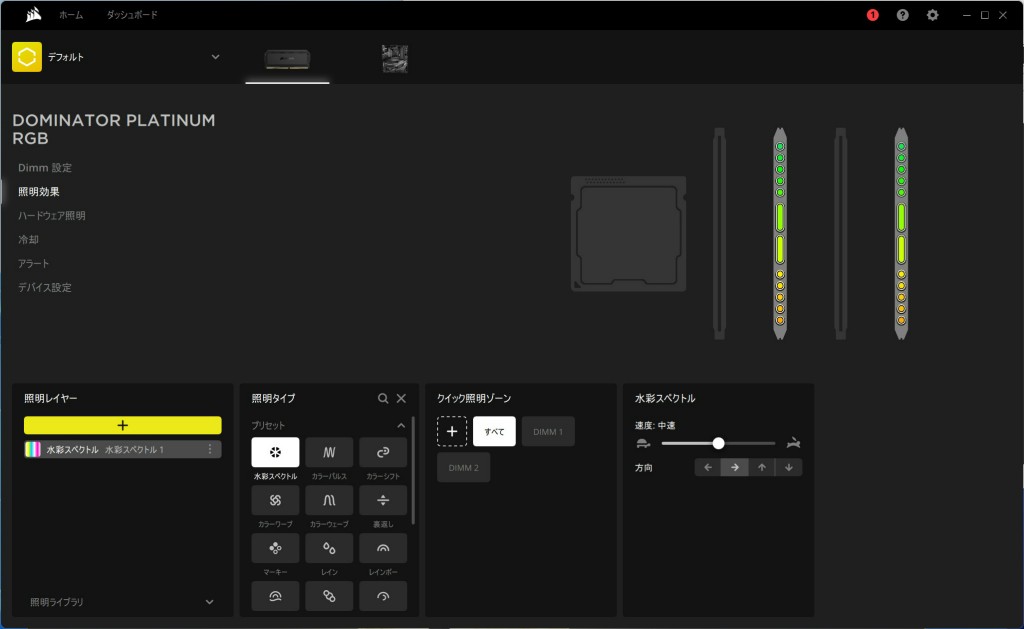This screenshot has width=1024, height=629.
Task: Select the DIMM 2 zone
Action: (464, 468)
